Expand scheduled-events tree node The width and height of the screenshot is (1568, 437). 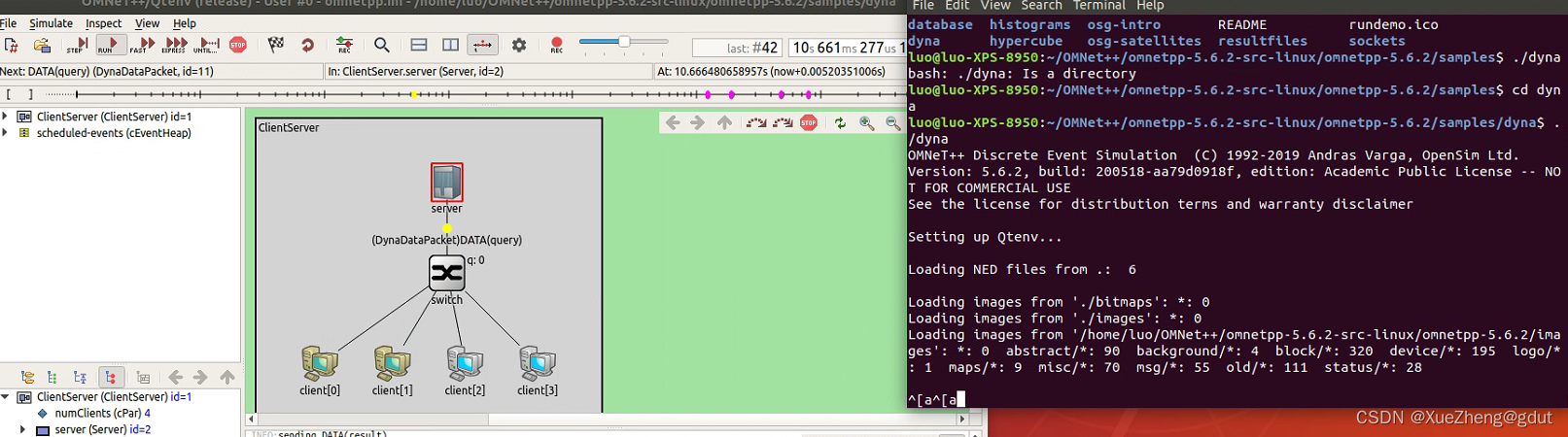[6, 133]
